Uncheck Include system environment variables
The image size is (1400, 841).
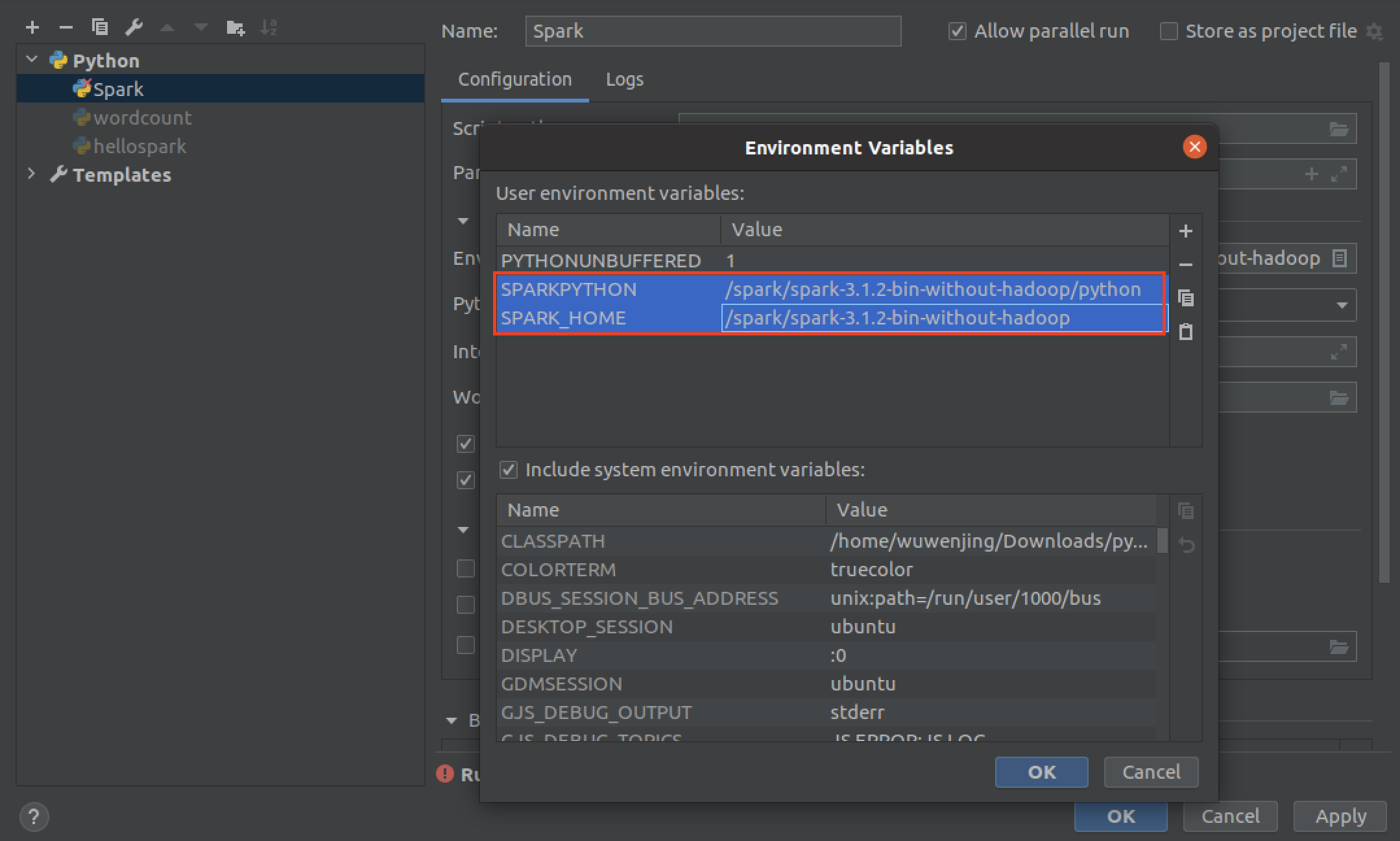pos(509,470)
